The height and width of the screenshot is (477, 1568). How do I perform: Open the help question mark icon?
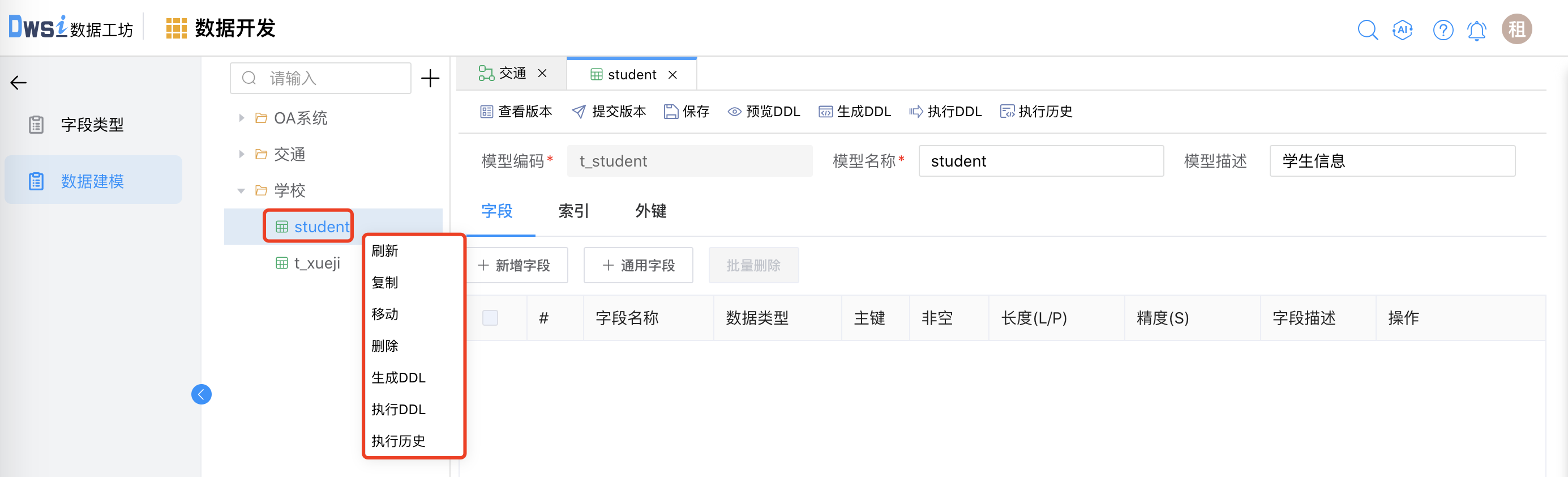click(1442, 29)
